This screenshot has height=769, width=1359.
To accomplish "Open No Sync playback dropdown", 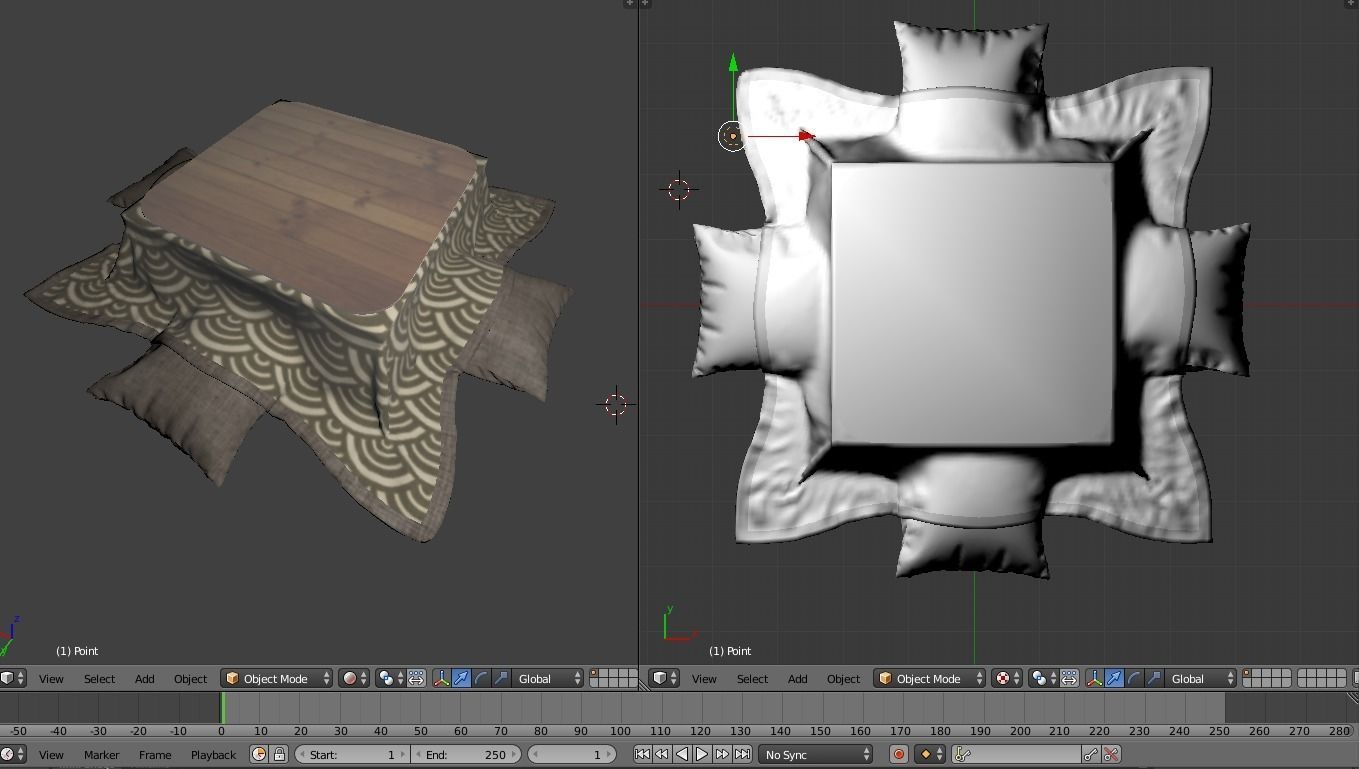I will [815, 754].
